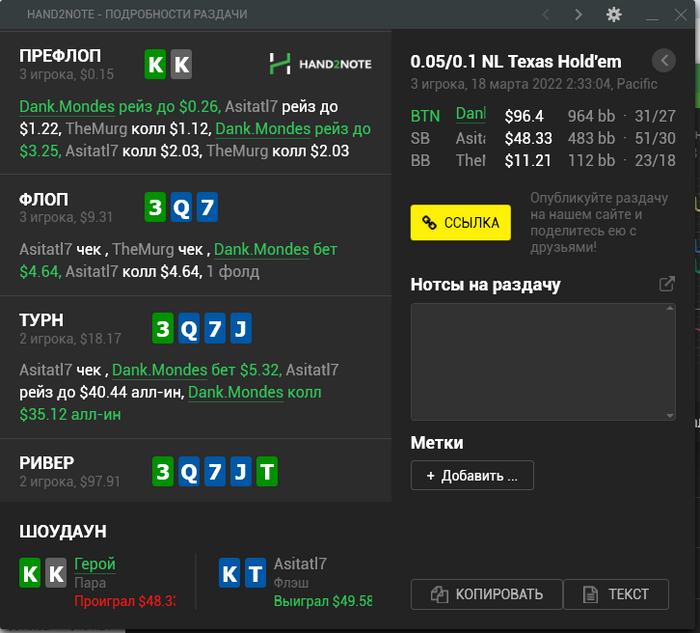This screenshot has height=633, width=700.
Task: Go to the next hand arrow
Action: 579,15
